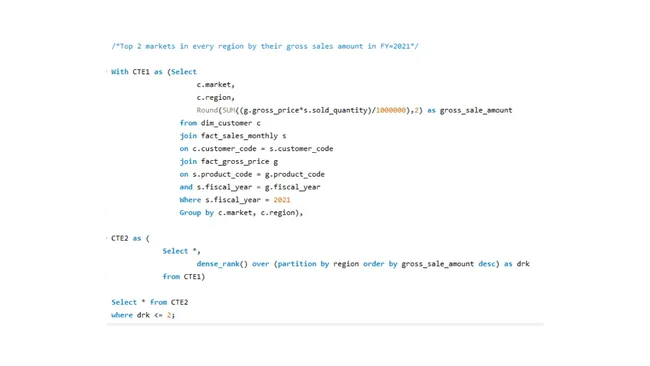Click the 'Select * from CTE2' line

tap(150, 303)
